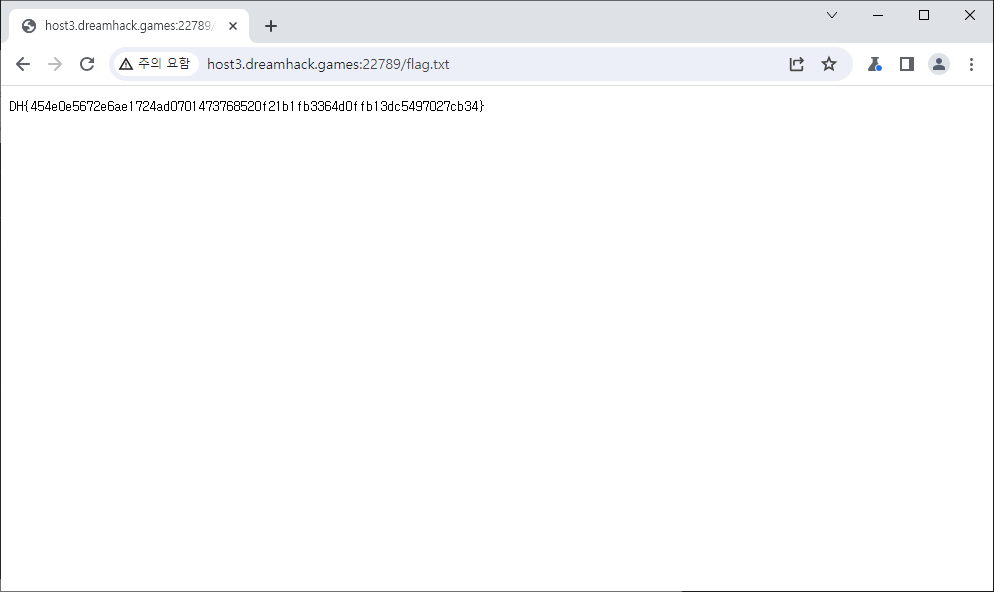Close the host3.dreamhack.games tab
The image size is (994, 592).
click(233, 26)
